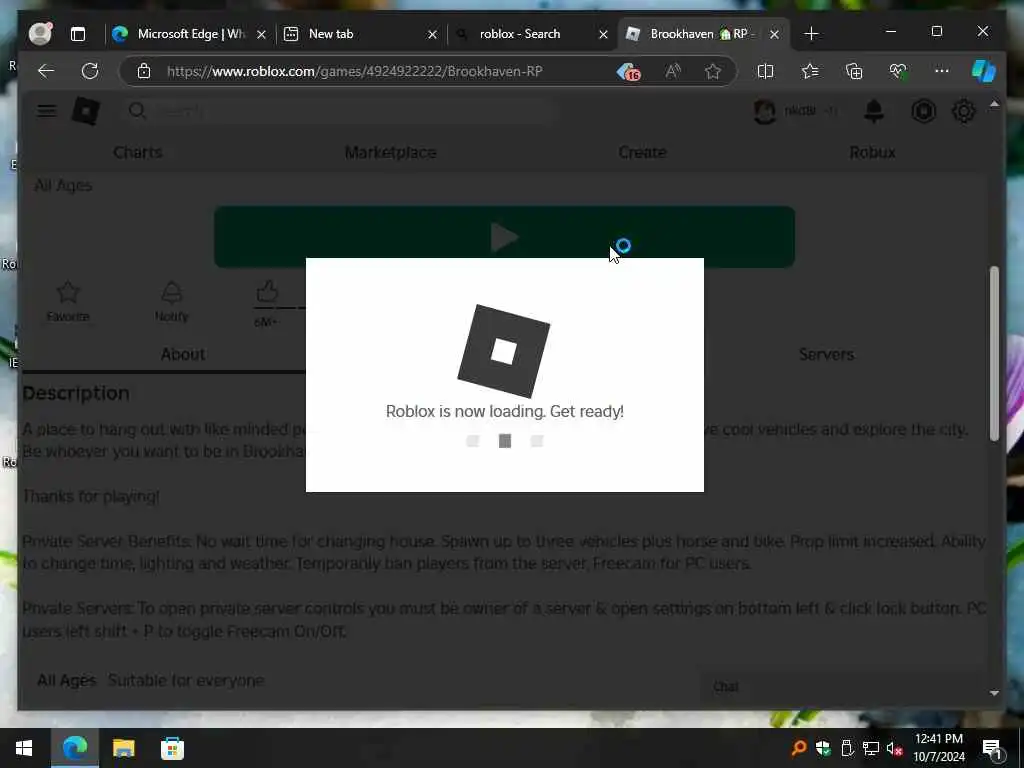Open the muted volume tray icon
The height and width of the screenshot is (768, 1024).
894,748
